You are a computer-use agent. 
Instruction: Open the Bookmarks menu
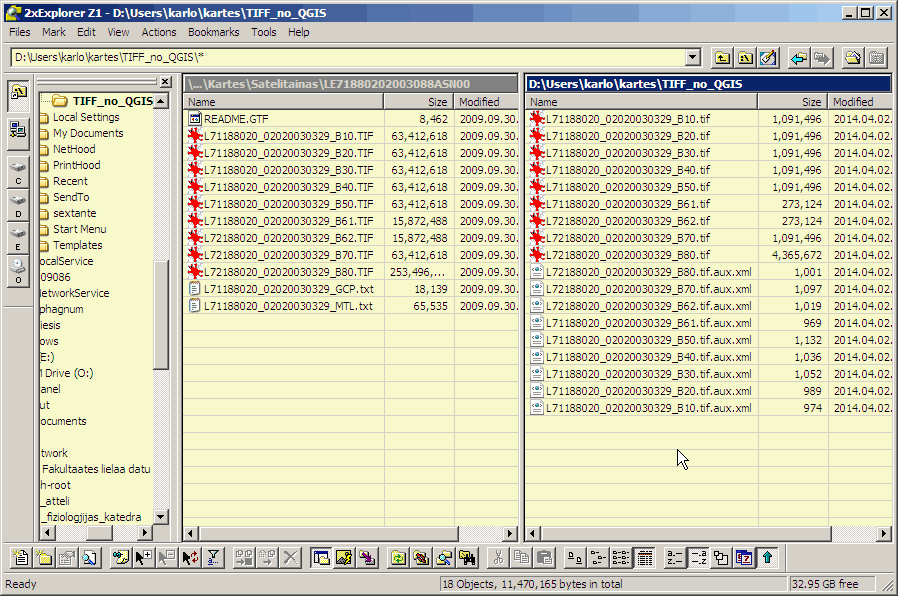pyautogui.click(x=214, y=32)
